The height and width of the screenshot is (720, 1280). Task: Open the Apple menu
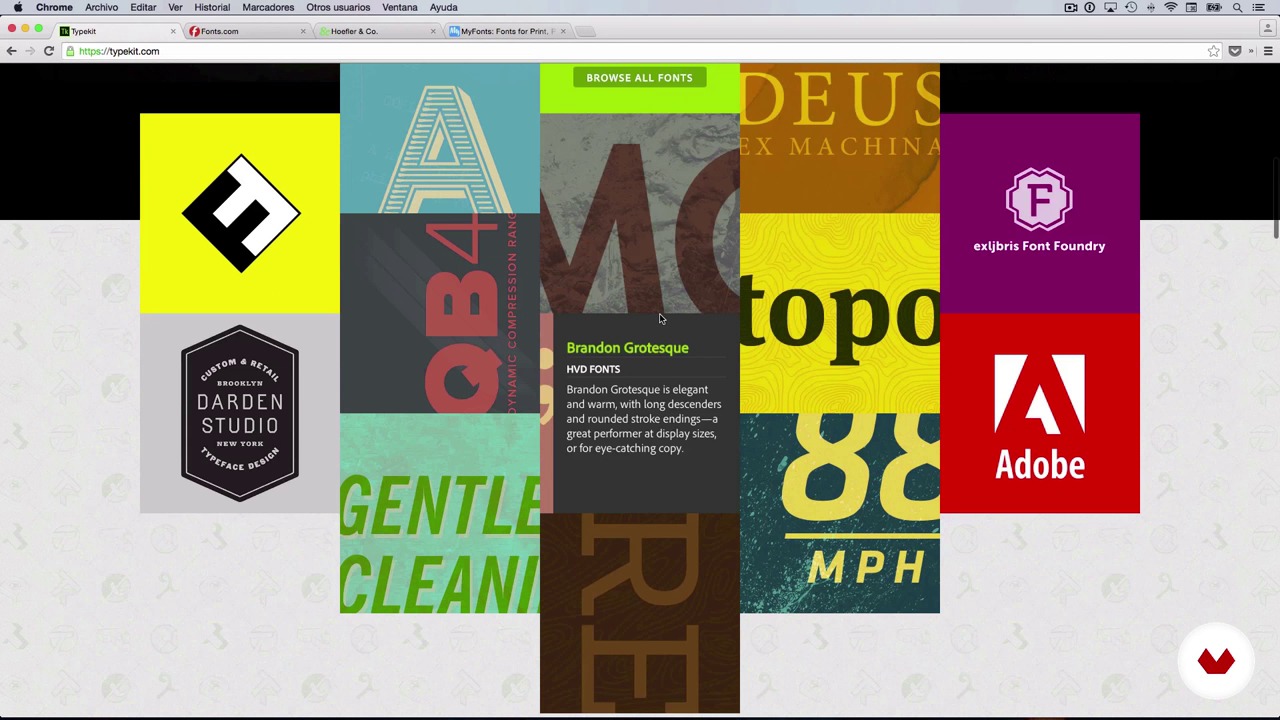pyautogui.click(x=18, y=7)
